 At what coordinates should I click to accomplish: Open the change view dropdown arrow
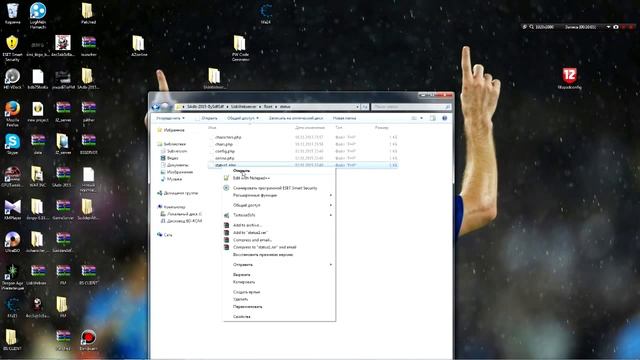[x=422, y=118]
